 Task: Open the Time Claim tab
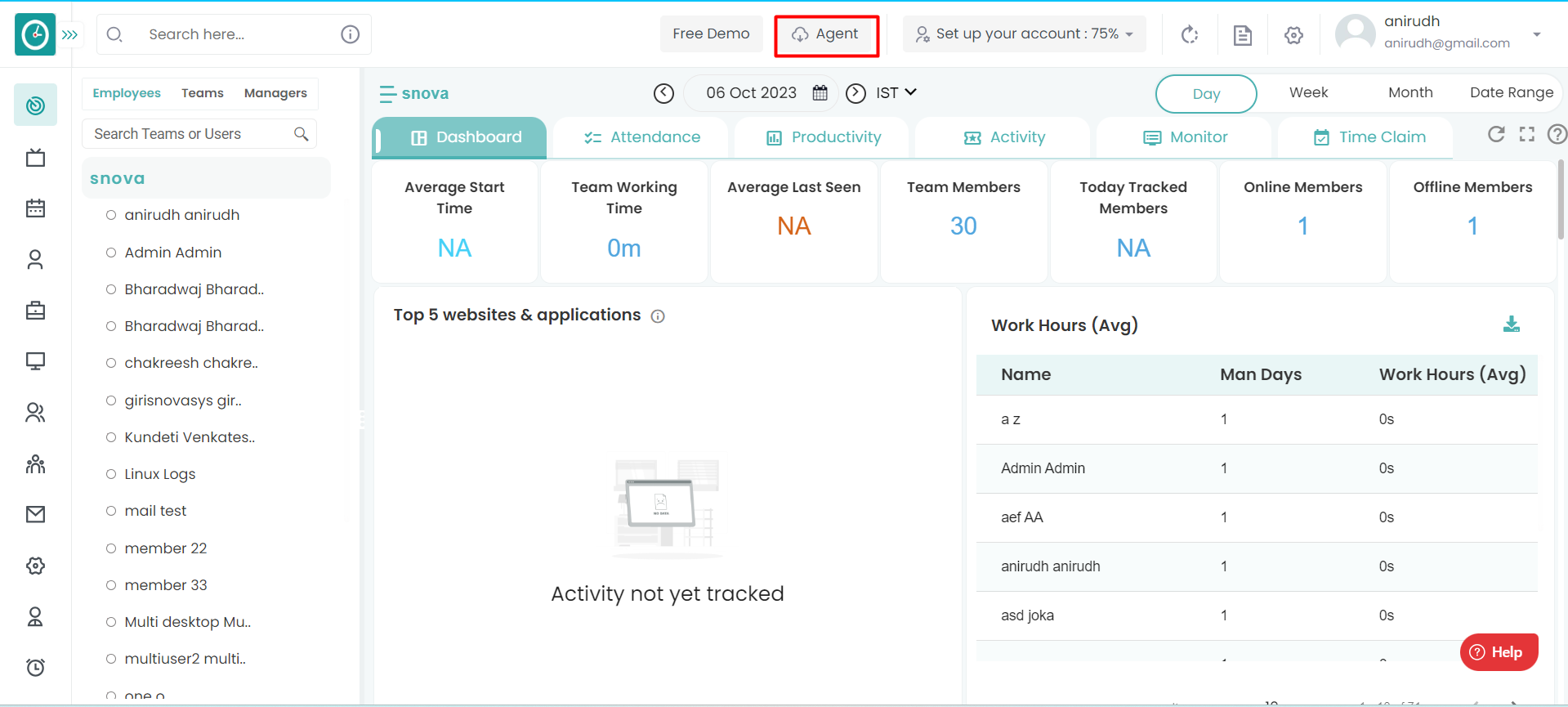click(1366, 137)
